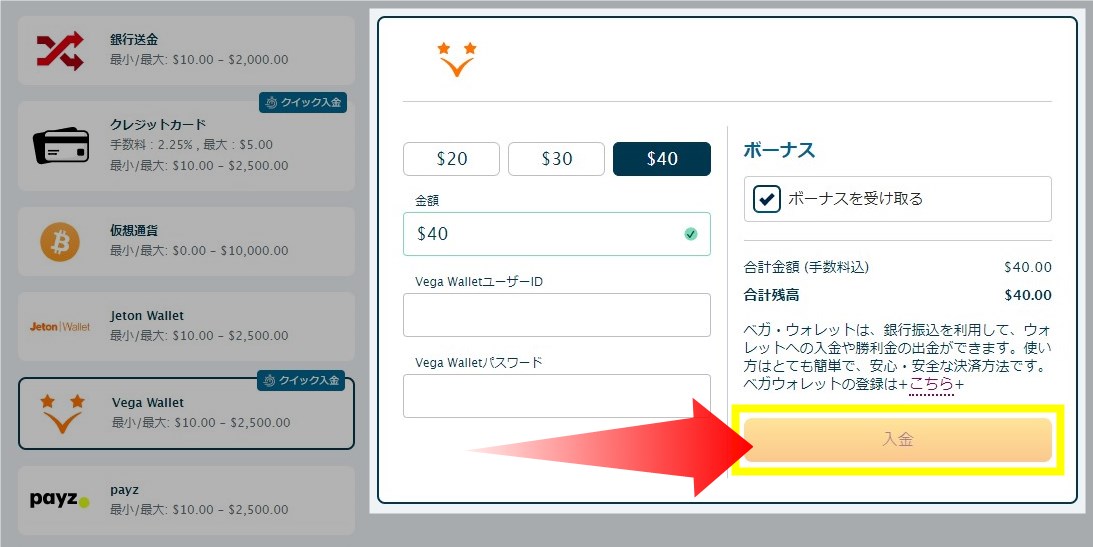Focus the Vega Walletパスワード field
This screenshot has width=1093, height=547.
[556, 396]
